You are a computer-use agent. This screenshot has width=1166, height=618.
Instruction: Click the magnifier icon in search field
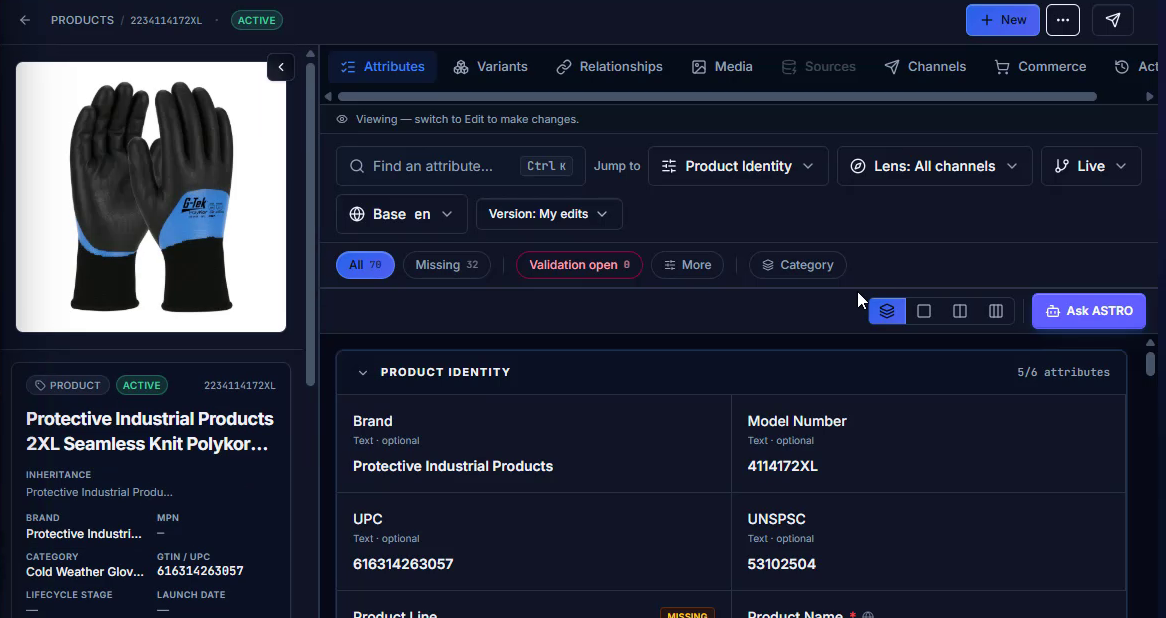coord(357,166)
